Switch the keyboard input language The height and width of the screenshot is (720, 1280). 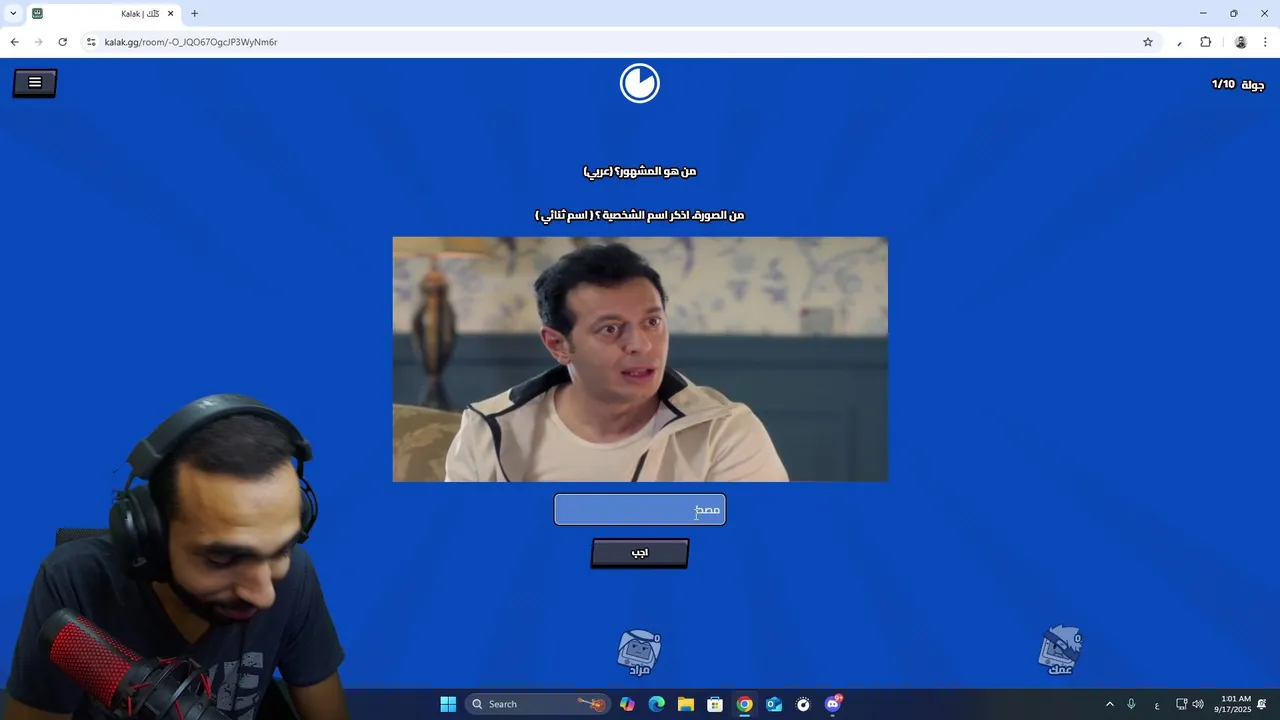click(1157, 704)
